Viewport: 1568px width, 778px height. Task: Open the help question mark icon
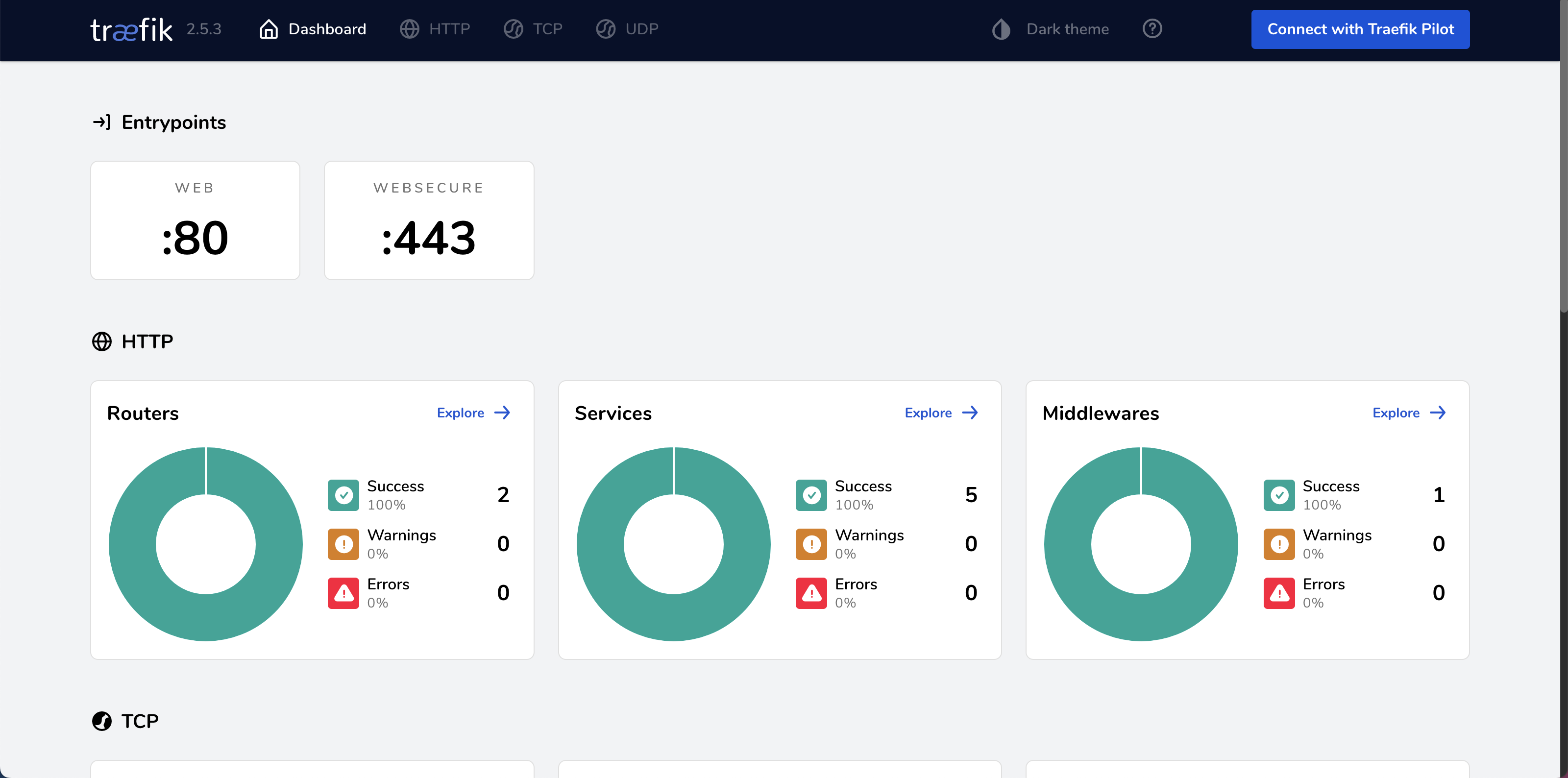tap(1151, 28)
